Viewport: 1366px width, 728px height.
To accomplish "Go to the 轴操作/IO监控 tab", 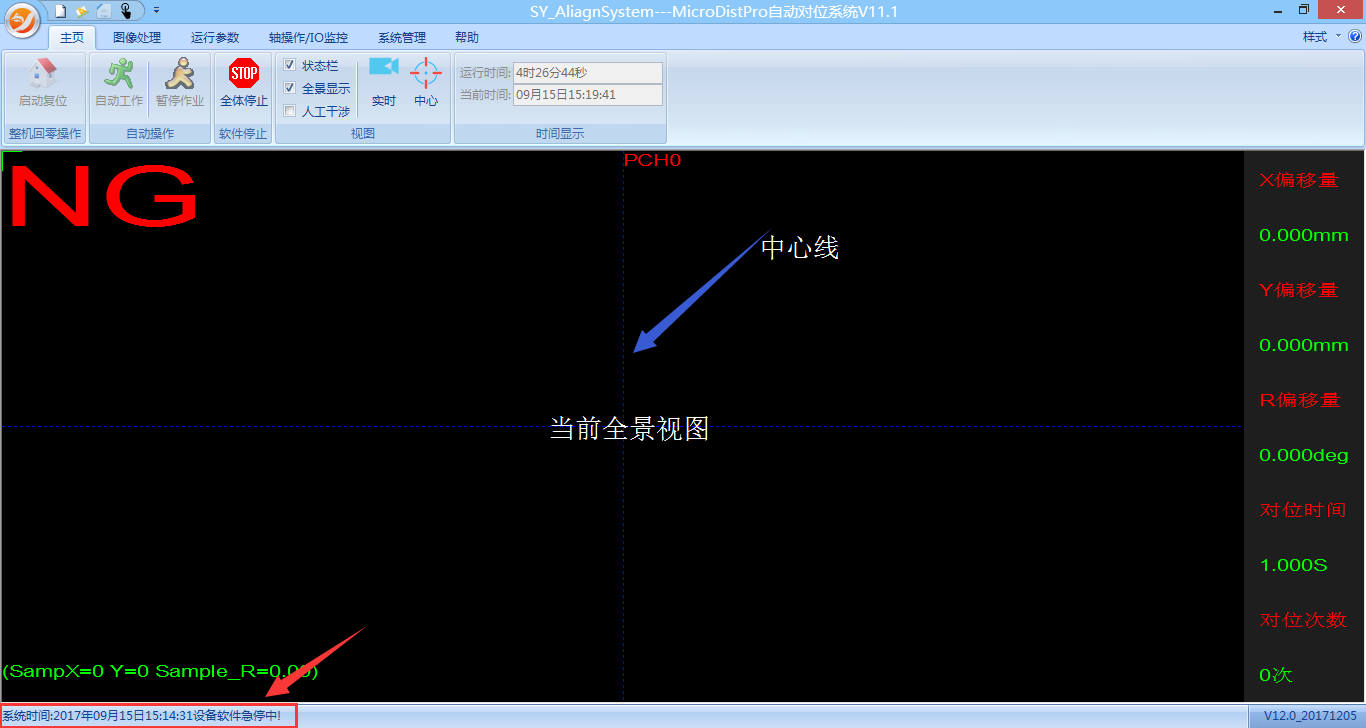I will click(308, 38).
